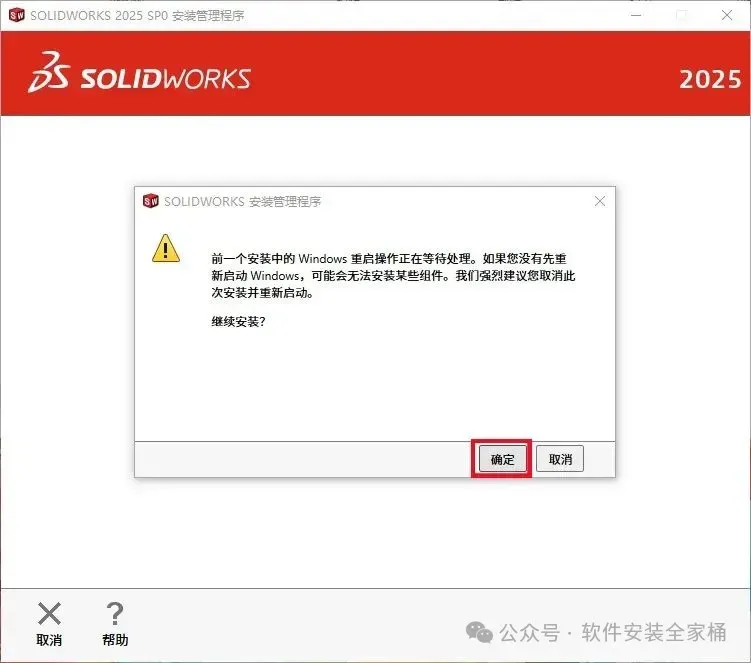The width and height of the screenshot is (751, 663).
Task: Click the SW icon in the dialog title bar
Action: point(150,201)
